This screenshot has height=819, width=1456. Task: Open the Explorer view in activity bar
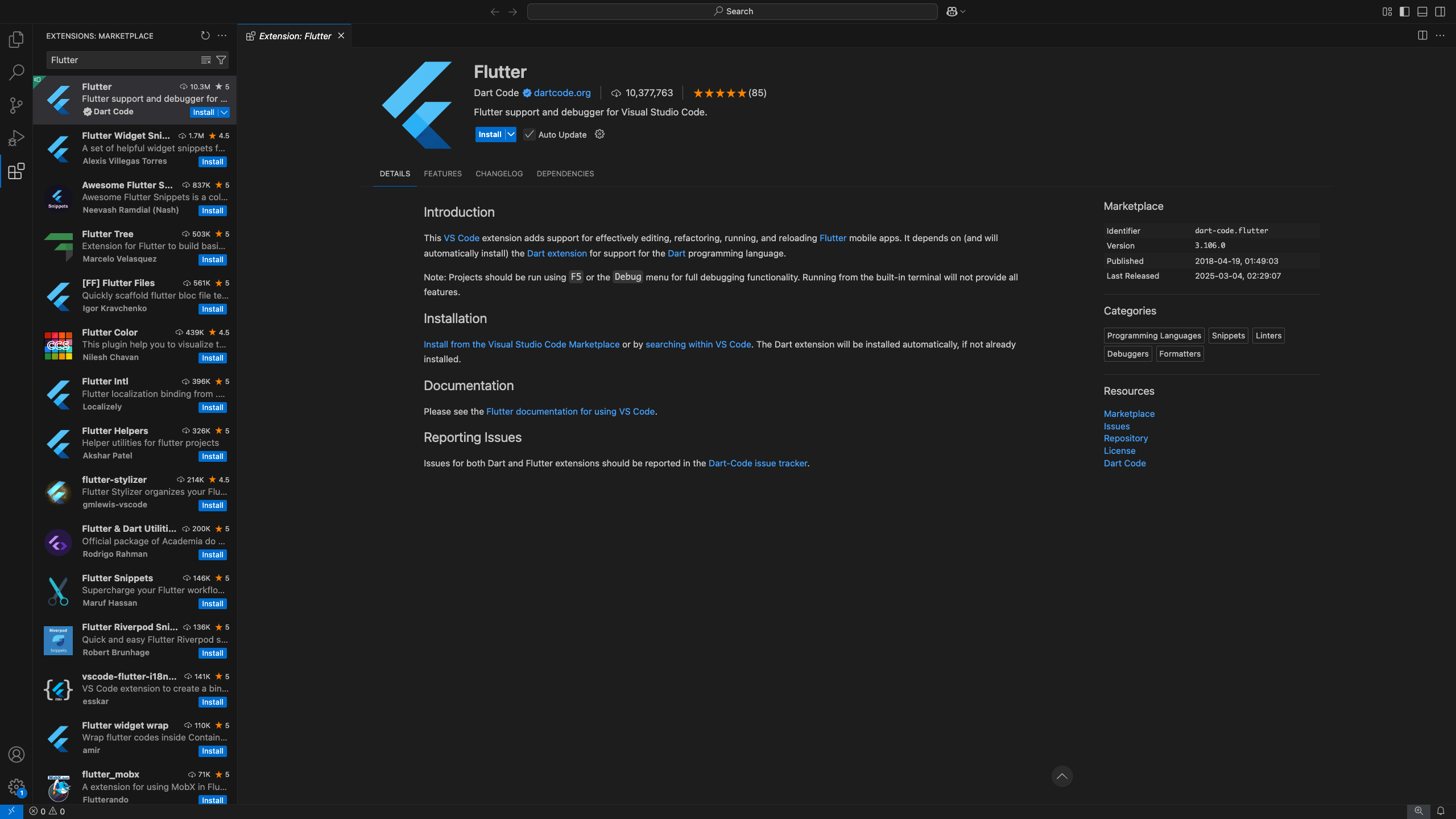(x=16, y=39)
